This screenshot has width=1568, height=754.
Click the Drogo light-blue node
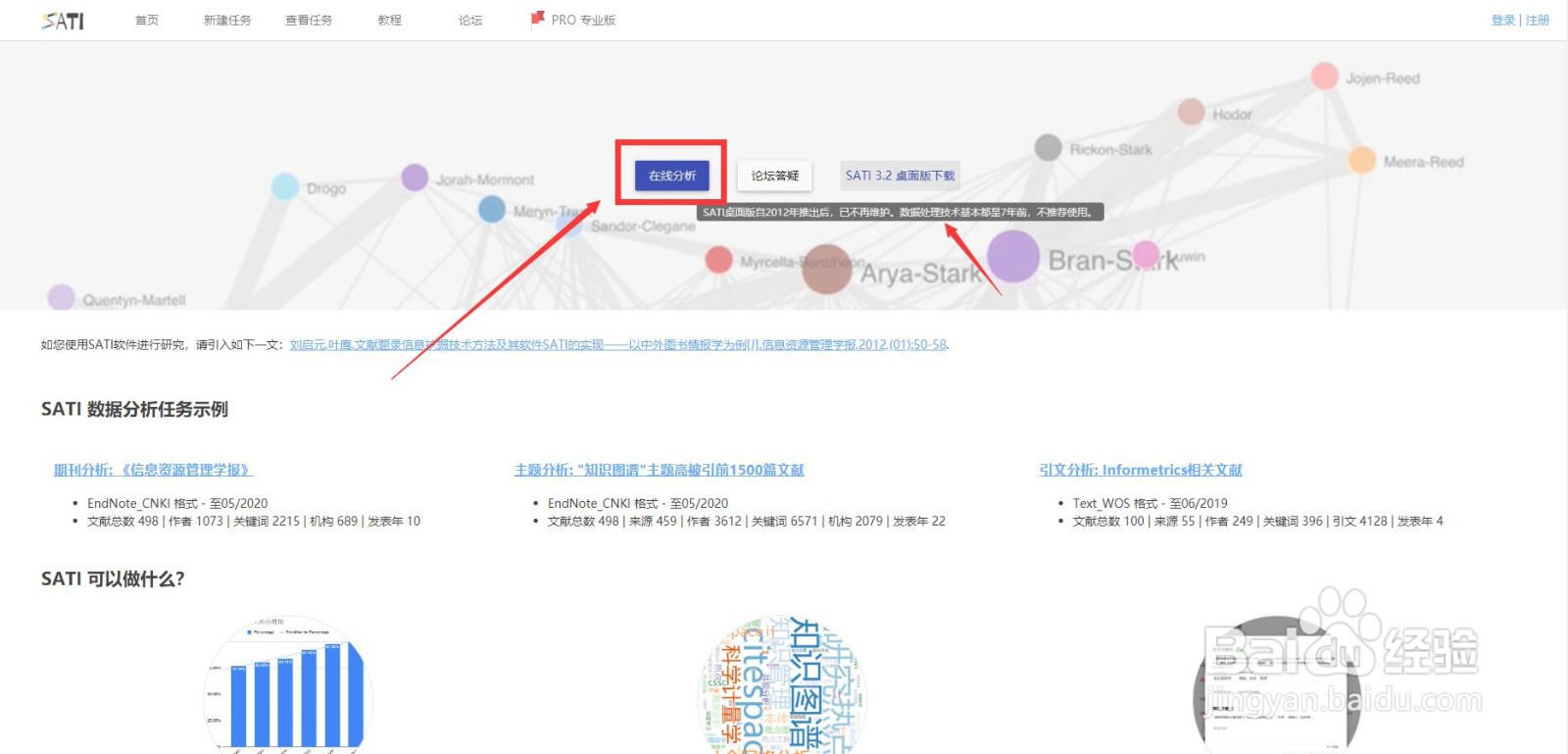(x=285, y=186)
